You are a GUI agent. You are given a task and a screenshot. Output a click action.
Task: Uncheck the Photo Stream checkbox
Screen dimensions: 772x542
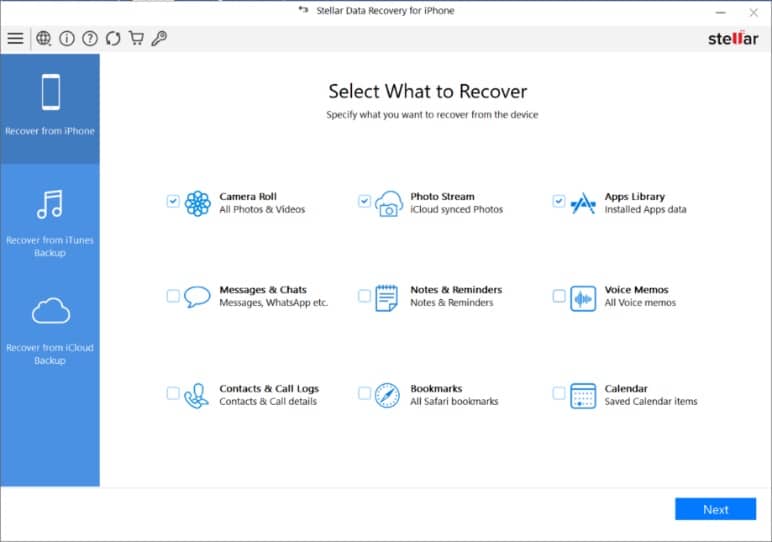(x=364, y=201)
